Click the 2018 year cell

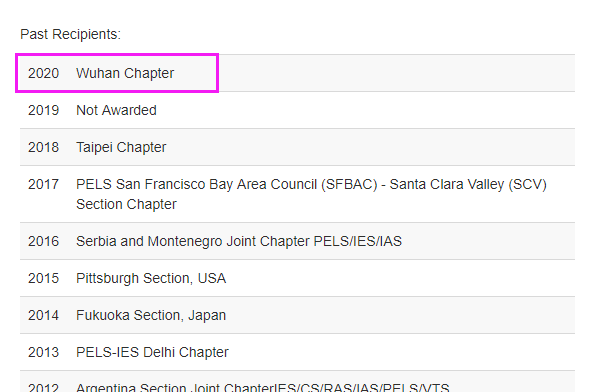[43, 147]
